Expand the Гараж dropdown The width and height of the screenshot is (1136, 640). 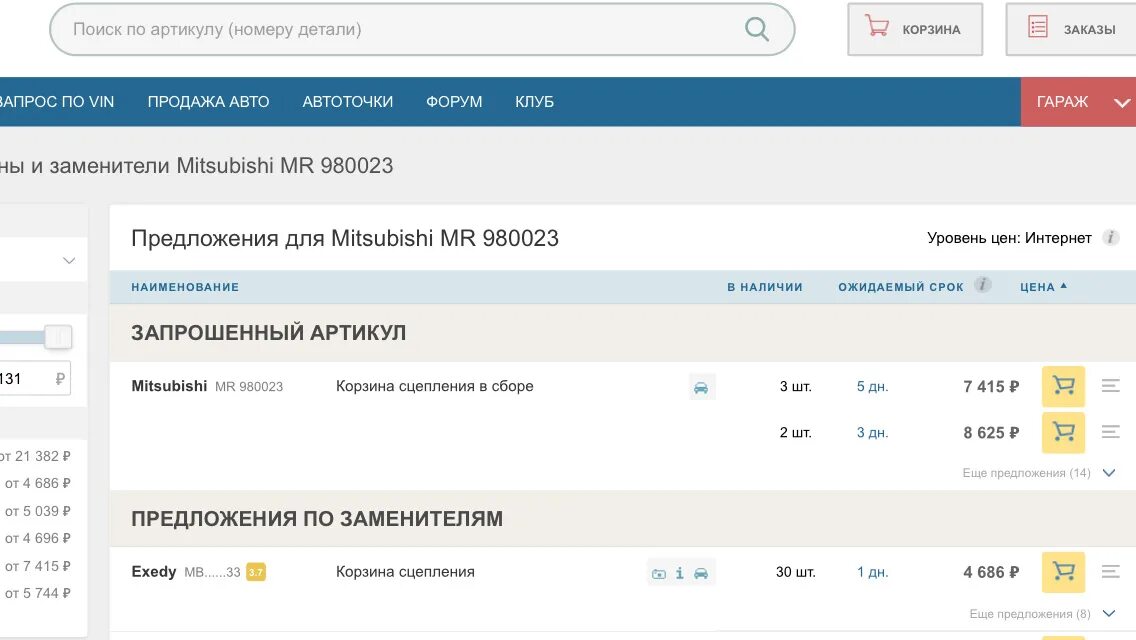1078,101
